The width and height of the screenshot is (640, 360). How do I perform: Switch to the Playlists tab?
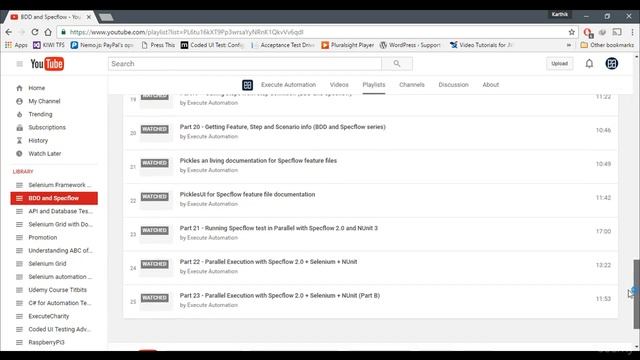pos(374,85)
